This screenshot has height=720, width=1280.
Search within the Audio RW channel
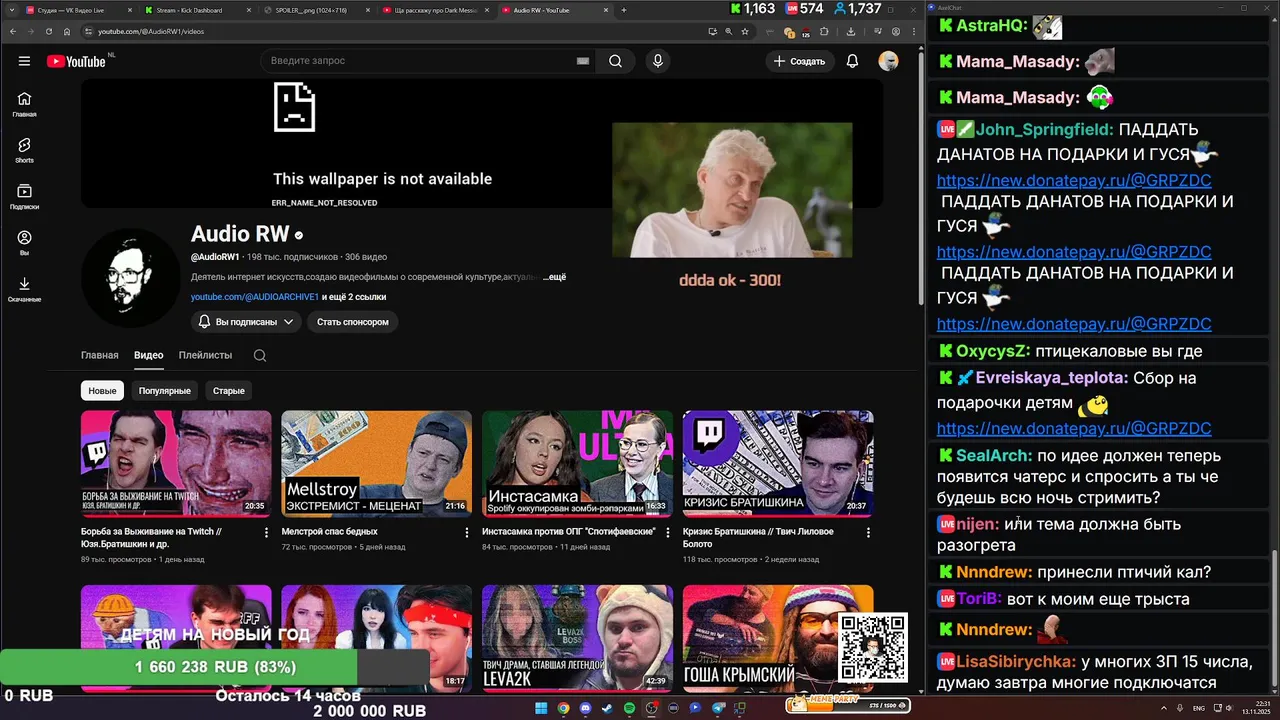pyautogui.click(x=260, y=355)
